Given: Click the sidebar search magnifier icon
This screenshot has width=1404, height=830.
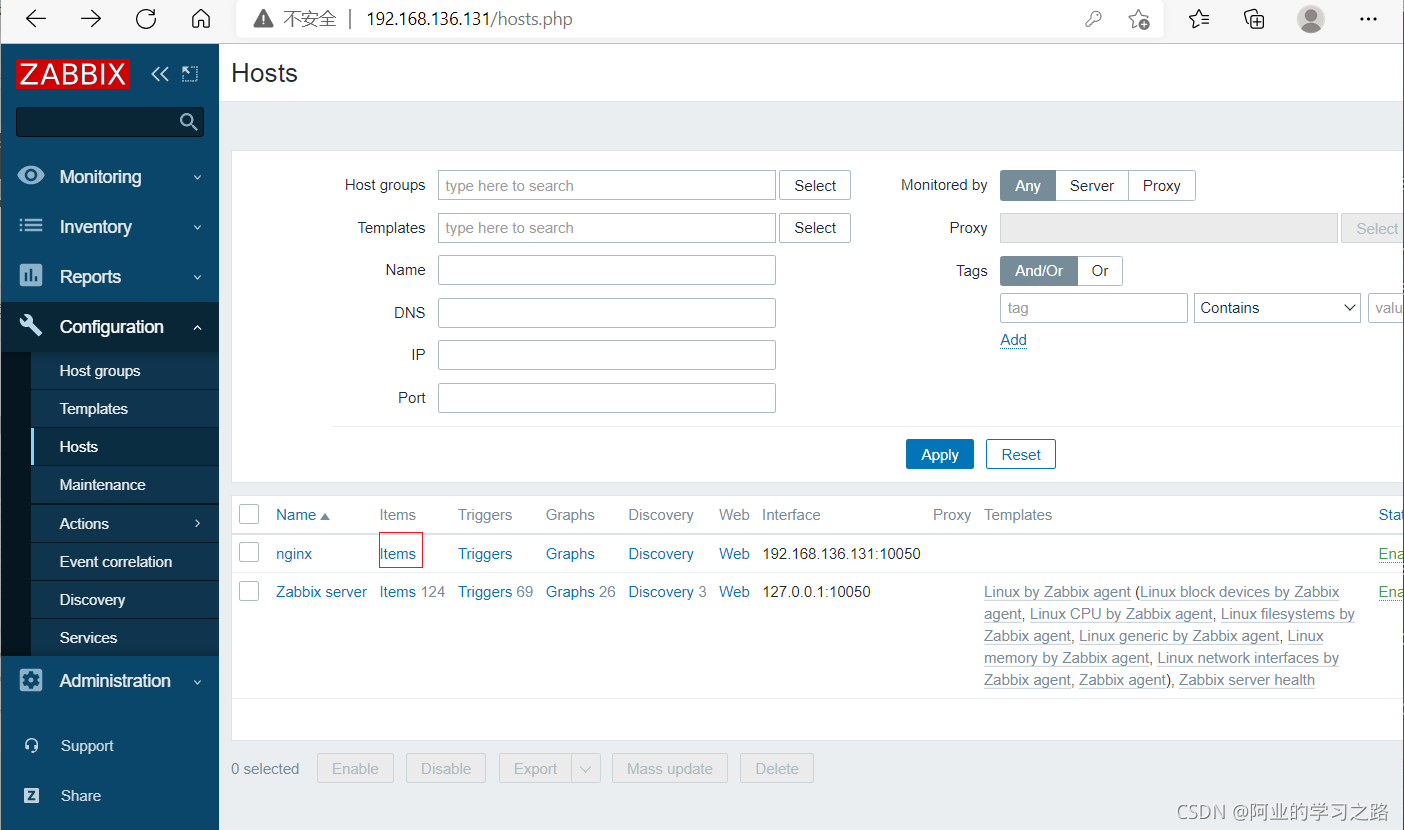Looking at the screenshot, I should (188, 122).
